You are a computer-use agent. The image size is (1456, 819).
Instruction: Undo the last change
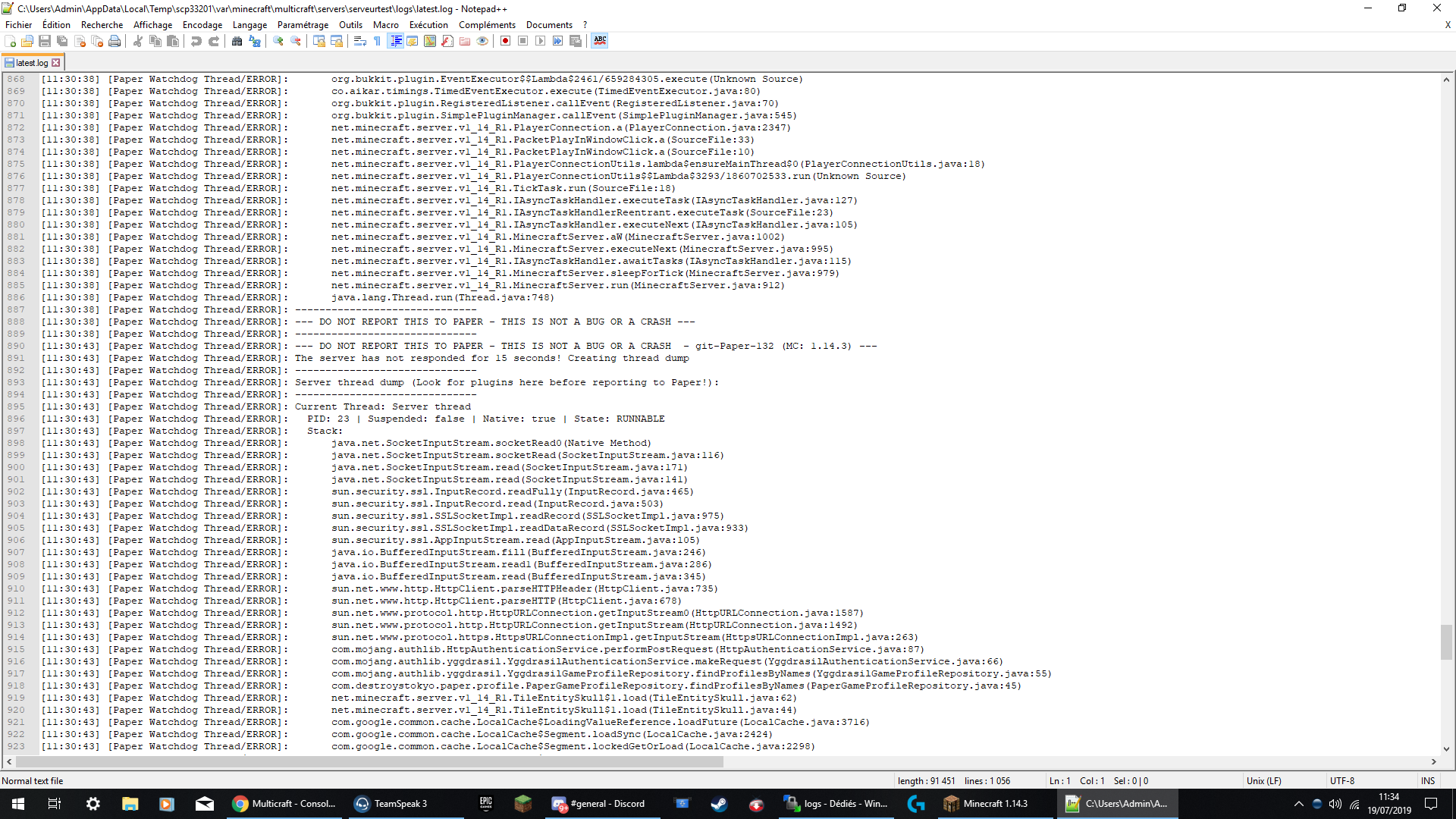click(196, 42)
